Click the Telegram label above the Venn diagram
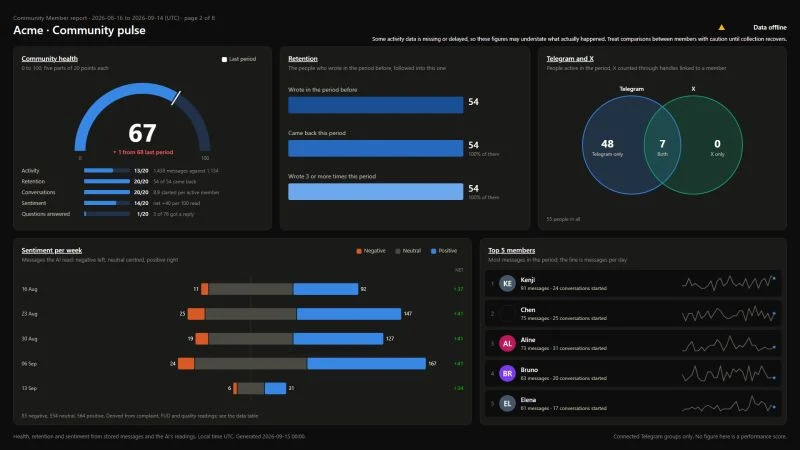Viewport: 800px width, 450px height. tap(632, 89)
